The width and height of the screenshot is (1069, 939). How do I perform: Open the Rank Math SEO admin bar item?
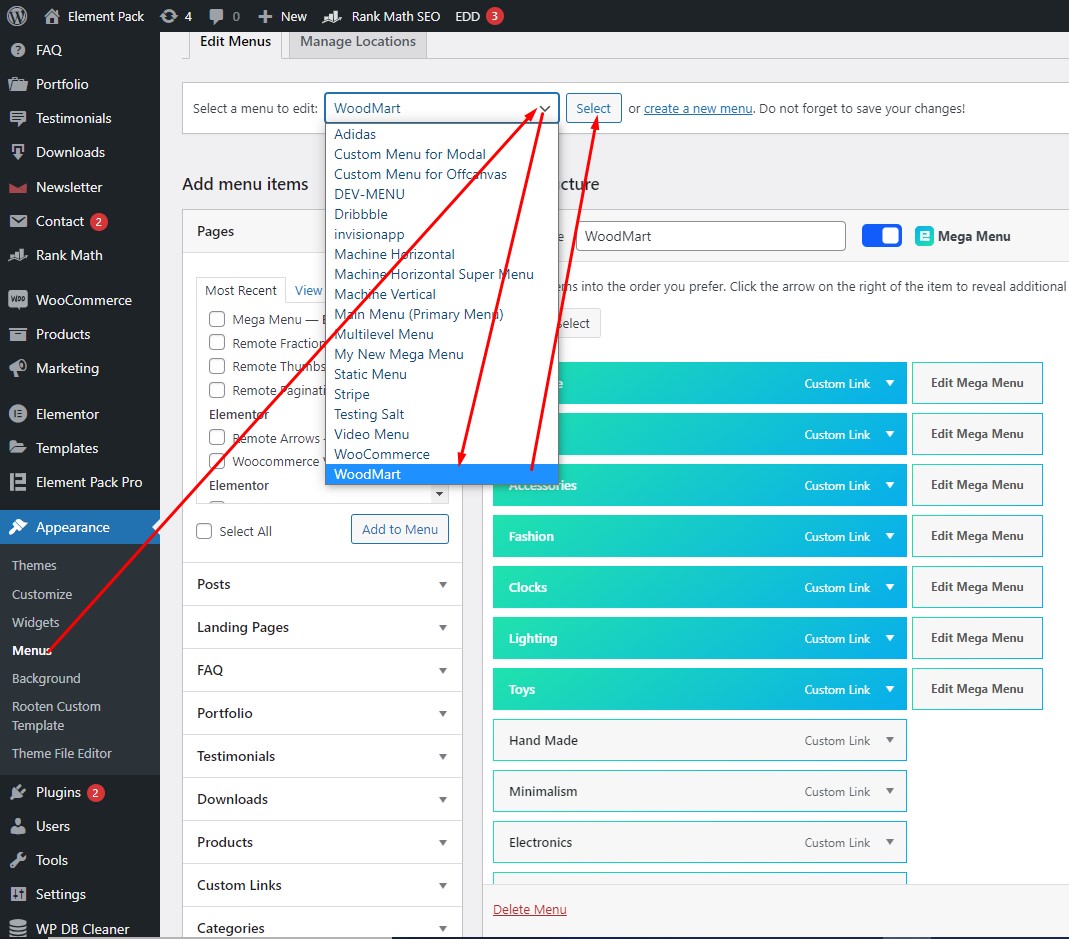tap(395, 15)
